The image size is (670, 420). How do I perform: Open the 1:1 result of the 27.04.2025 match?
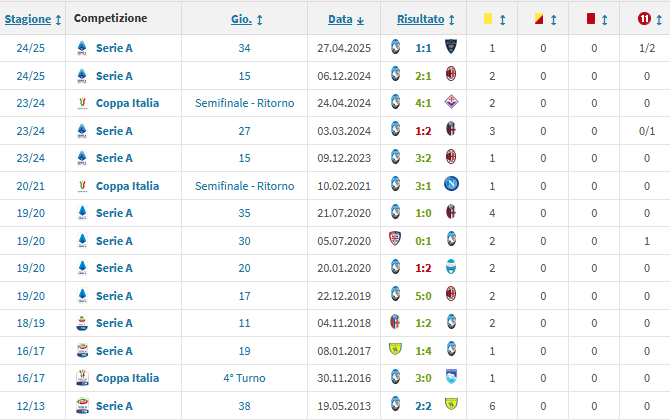(x=423, y=47)
